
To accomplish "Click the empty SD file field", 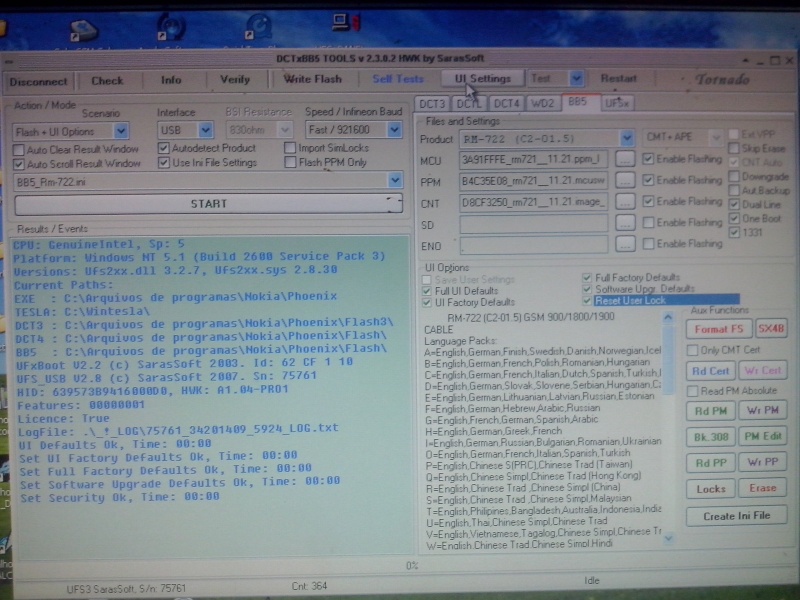I will pos(534,223).
